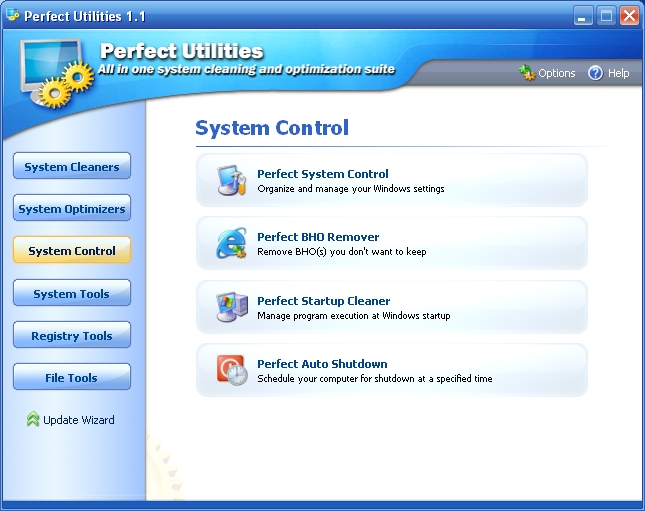Open the Options text link

tap(557, 73)
